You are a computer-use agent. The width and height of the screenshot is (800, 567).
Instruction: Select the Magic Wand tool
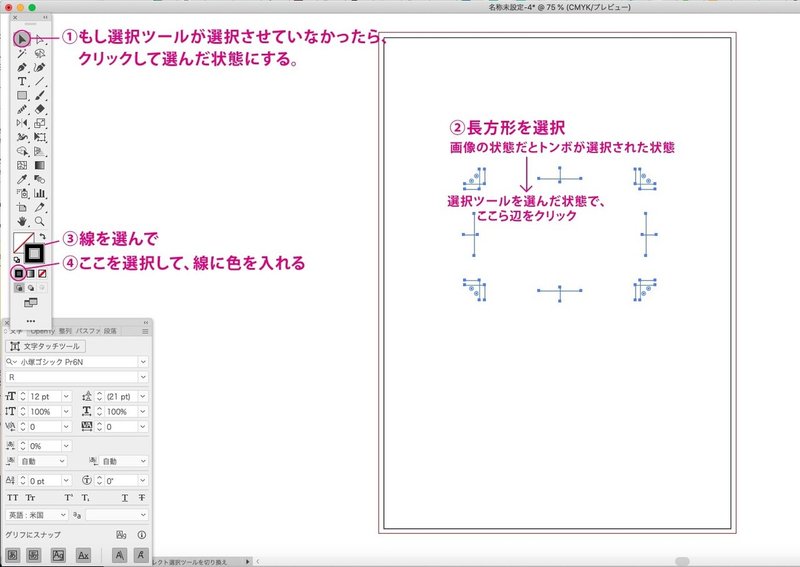pos(22,53)
